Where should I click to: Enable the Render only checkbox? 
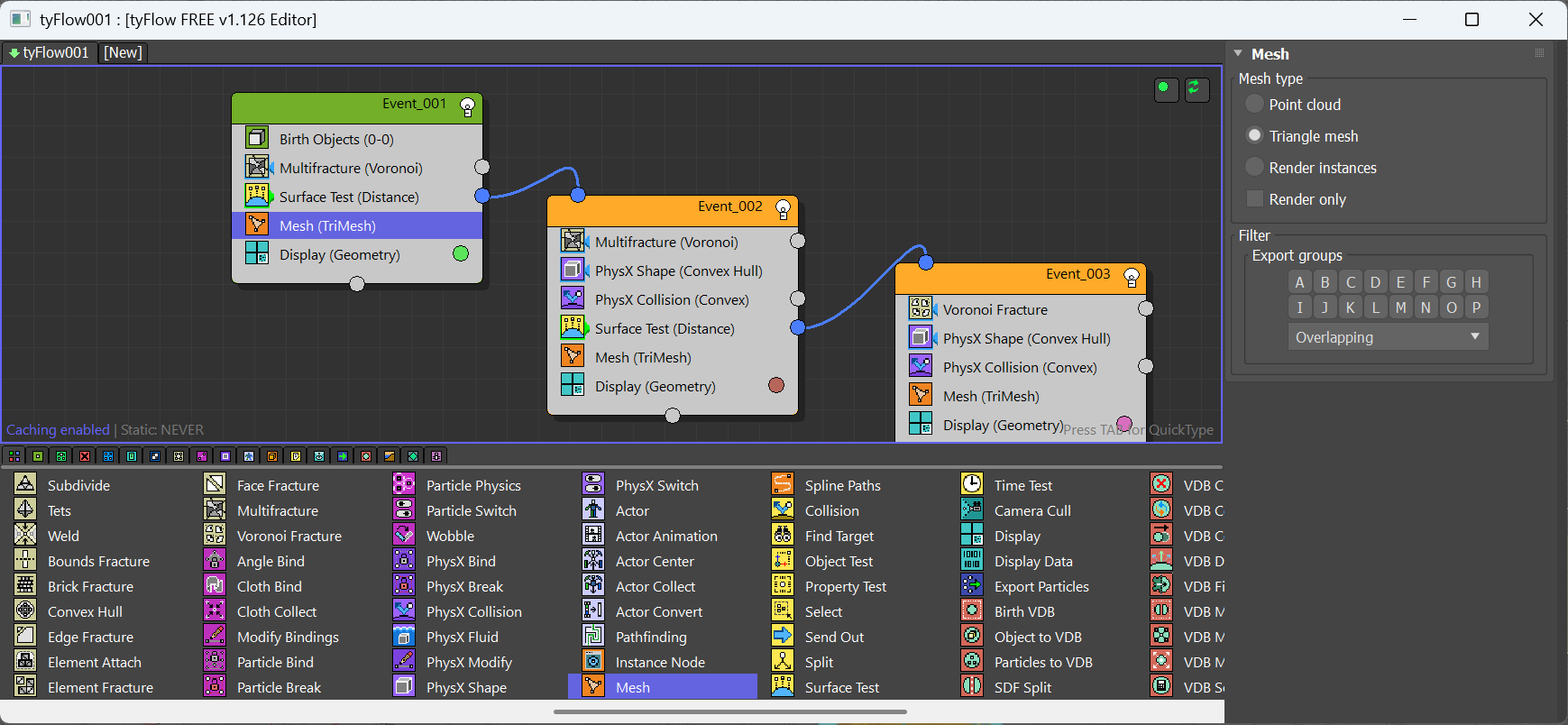click(x=1254, y=198)
